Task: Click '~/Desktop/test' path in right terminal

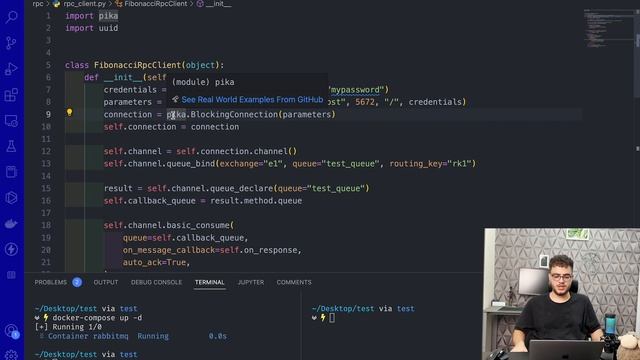Action: click(x=343, y=309)
